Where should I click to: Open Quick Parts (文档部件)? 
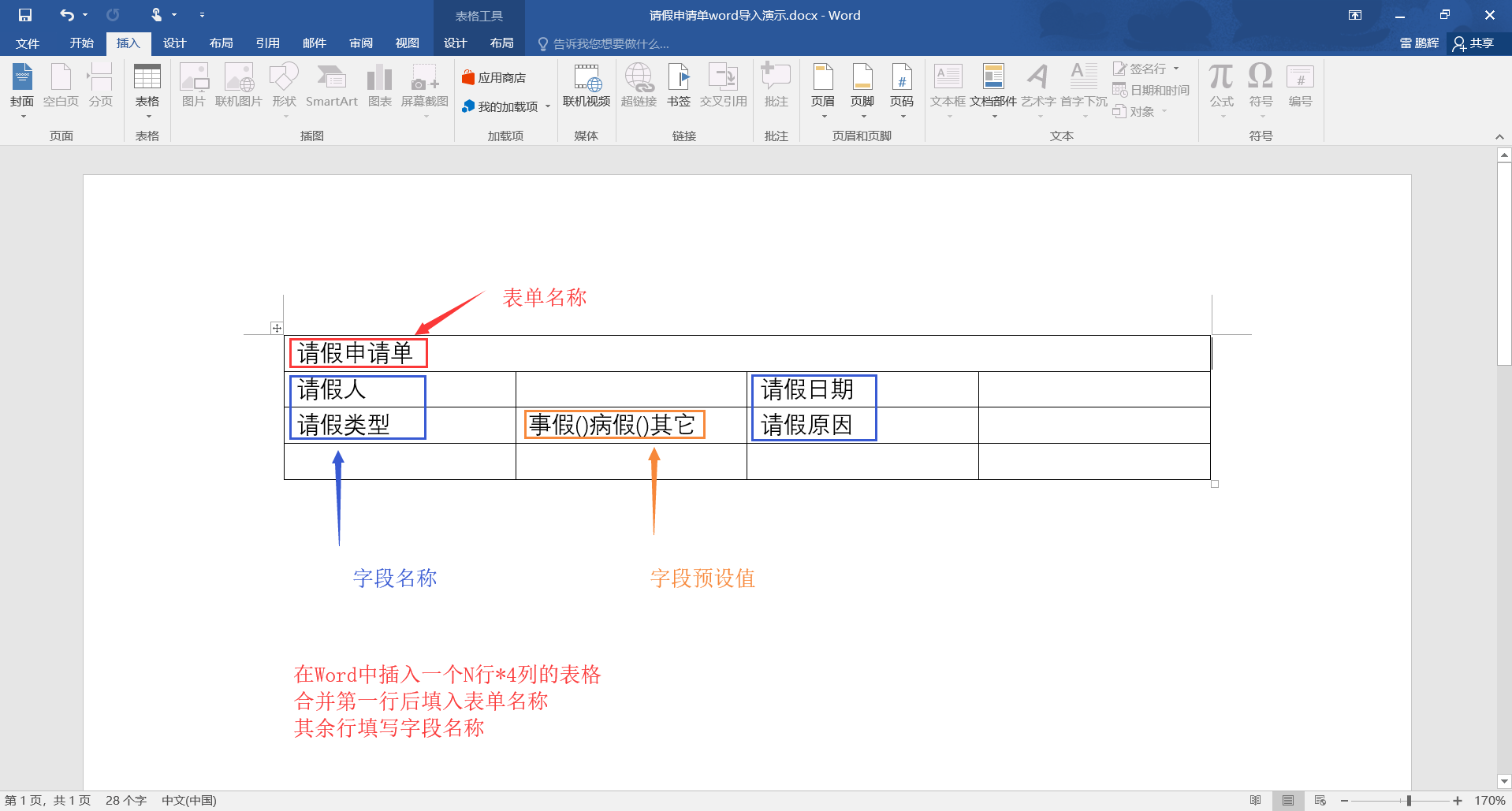tap(993, 89)
